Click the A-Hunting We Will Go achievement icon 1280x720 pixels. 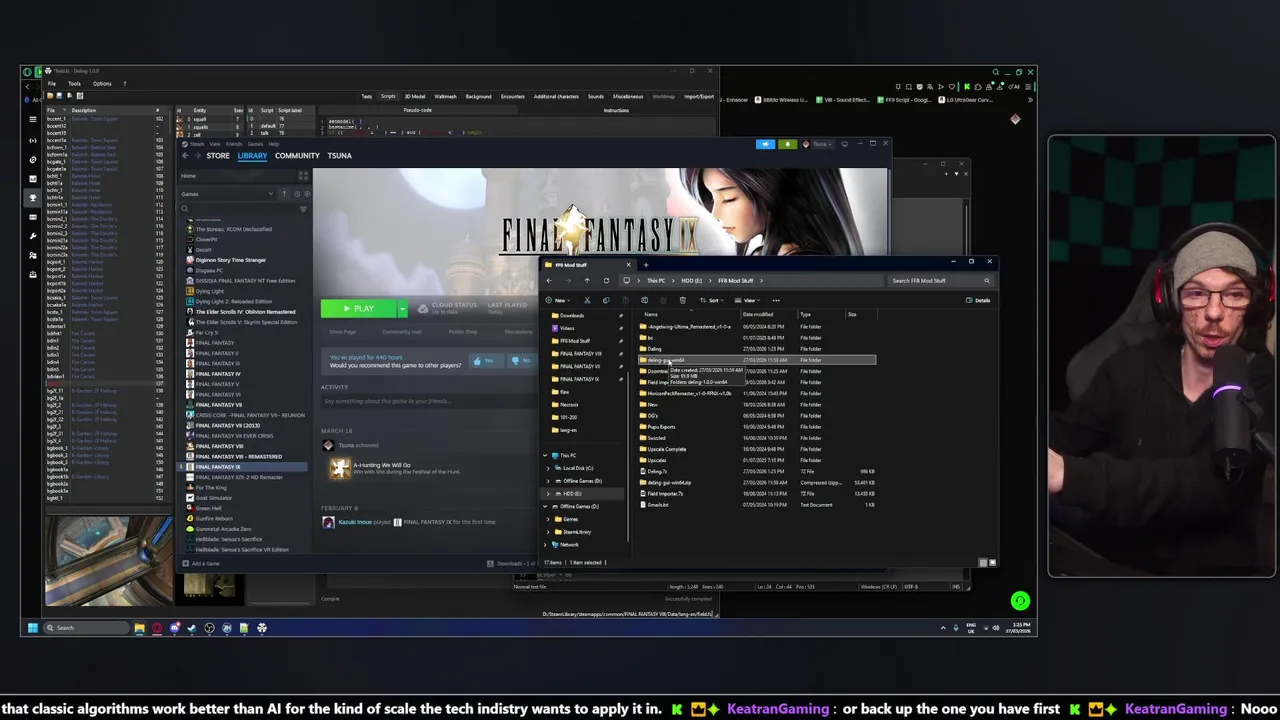coord(339,468)
